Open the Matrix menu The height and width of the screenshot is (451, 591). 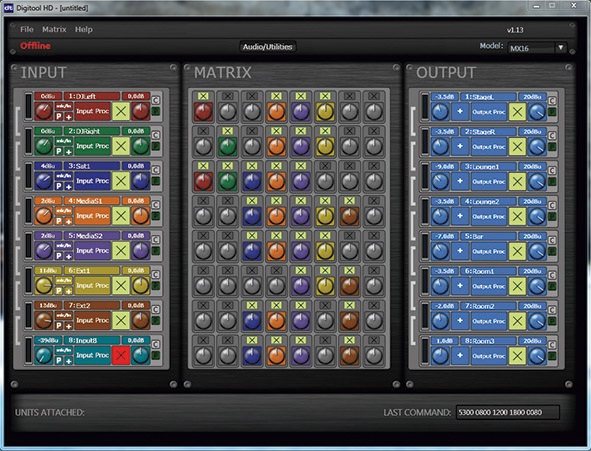pos(54,29)
